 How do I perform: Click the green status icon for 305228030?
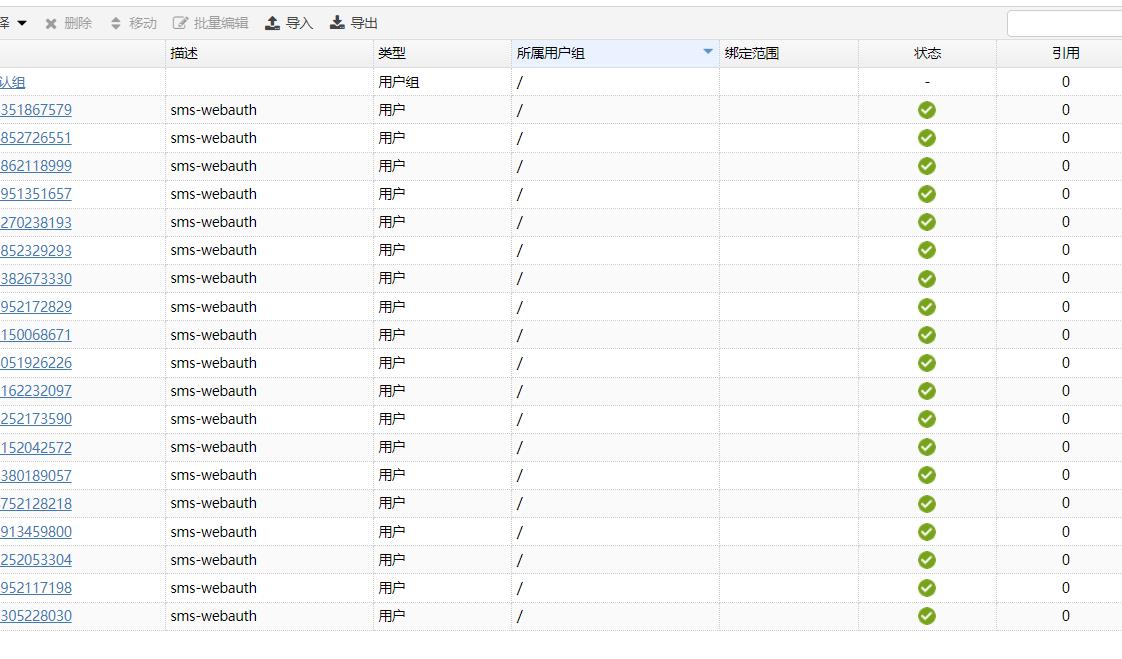click(927, 615)
